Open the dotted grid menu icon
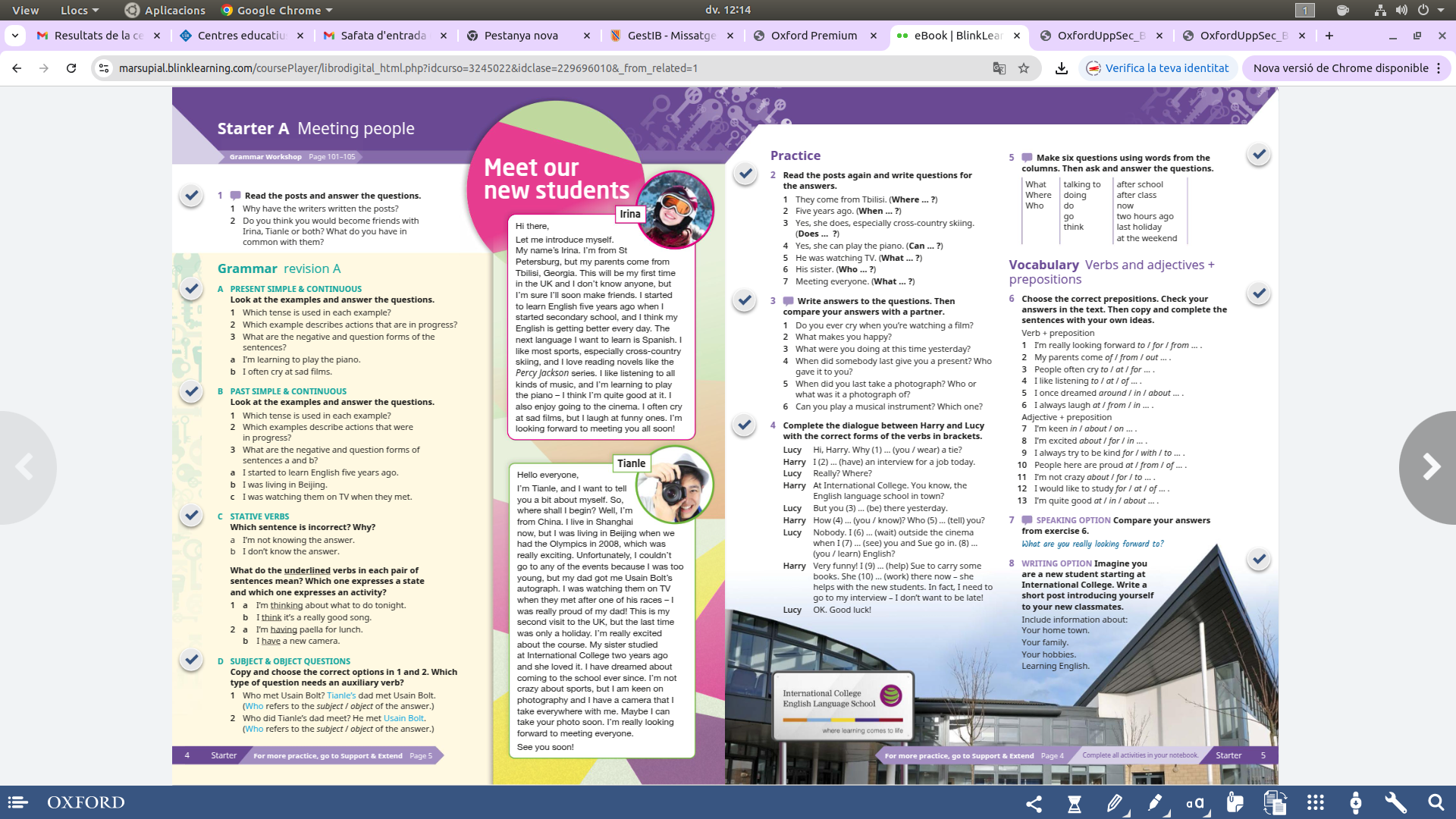This screenshot has height=819, width=1456. (1316, 803)
